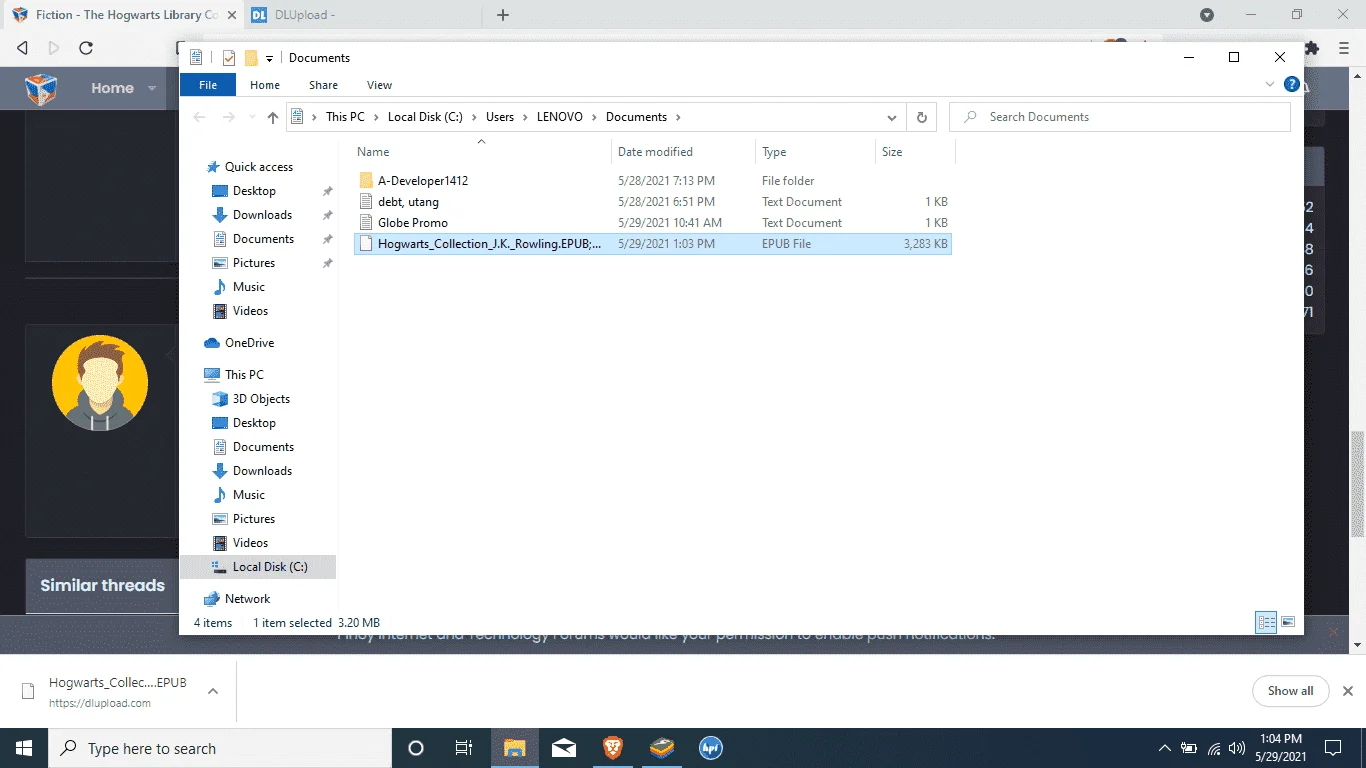The height and width of the screenshot is (768, 1366).
Task: Open the File menu in Explorer
Action: (208, 85)
